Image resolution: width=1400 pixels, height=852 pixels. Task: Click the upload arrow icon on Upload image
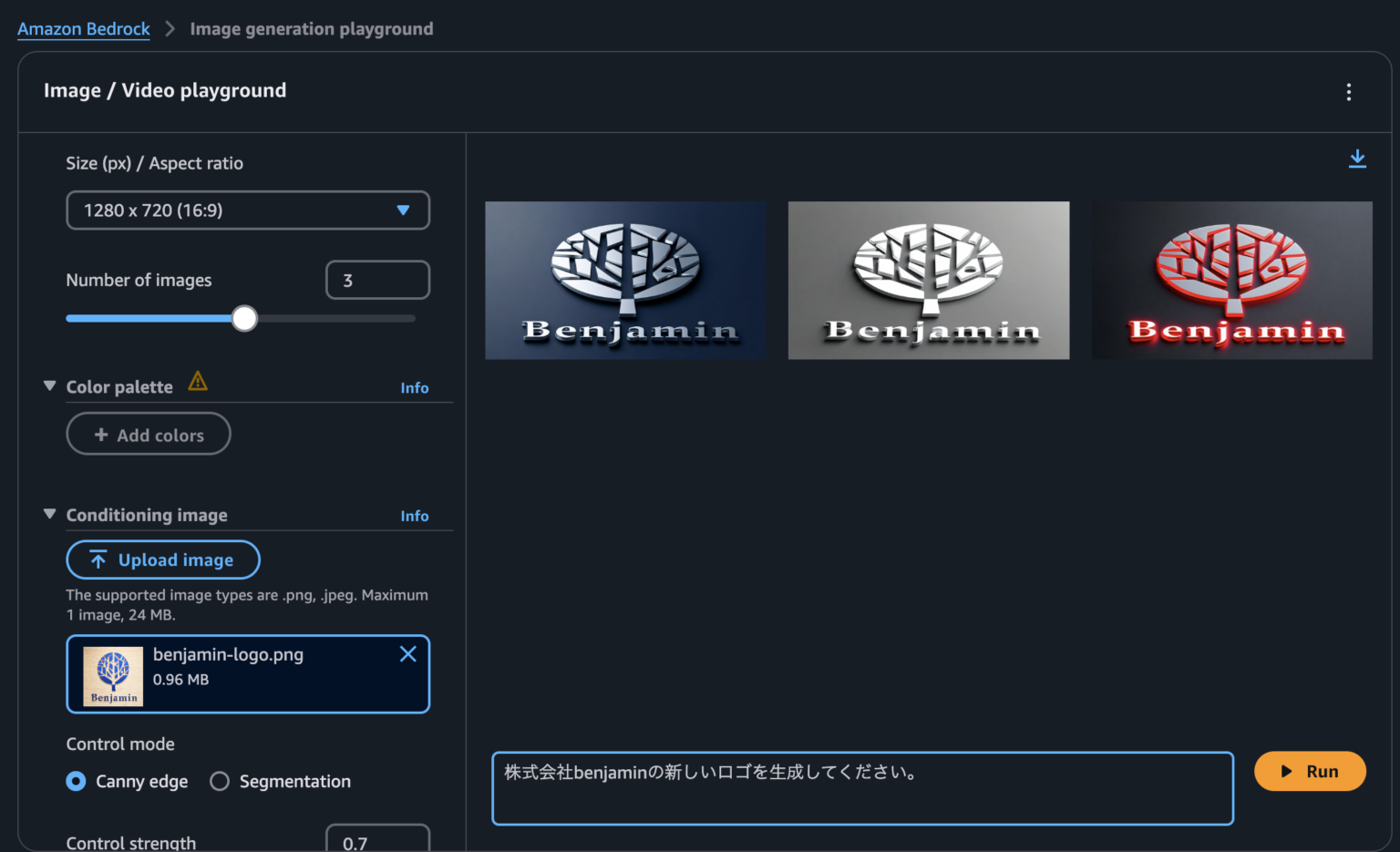98,559
